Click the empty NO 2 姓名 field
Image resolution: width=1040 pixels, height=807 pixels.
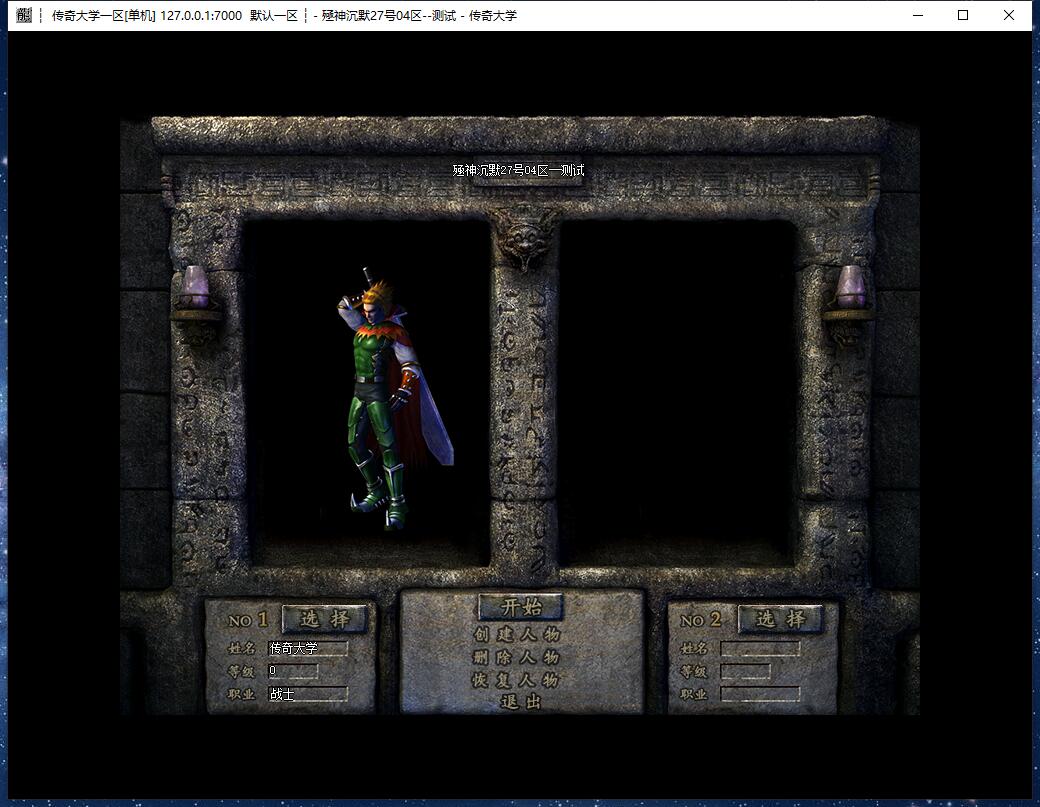(x=761, y=648)
